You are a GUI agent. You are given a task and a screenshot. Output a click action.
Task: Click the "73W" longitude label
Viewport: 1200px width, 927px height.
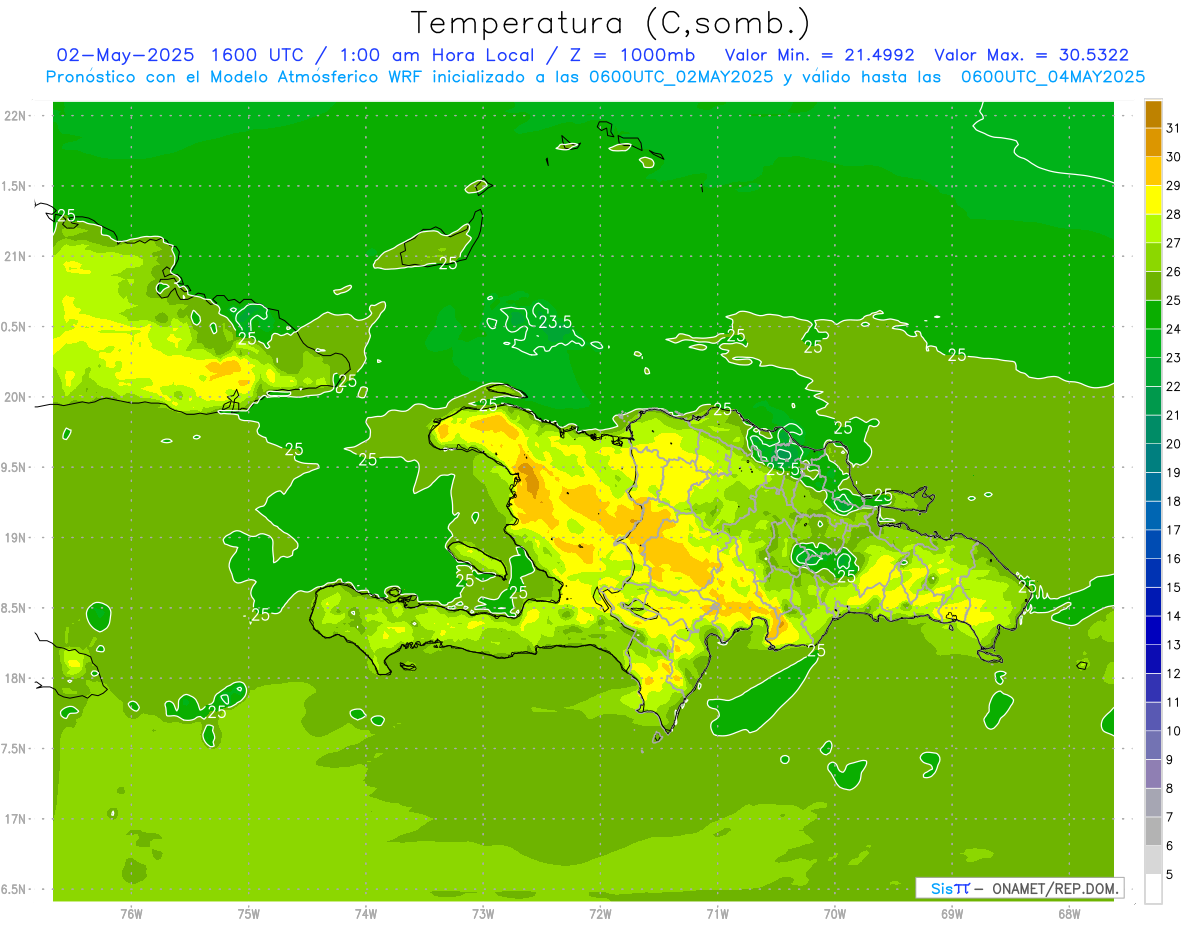pyautogui.click(x=483, y=914)
